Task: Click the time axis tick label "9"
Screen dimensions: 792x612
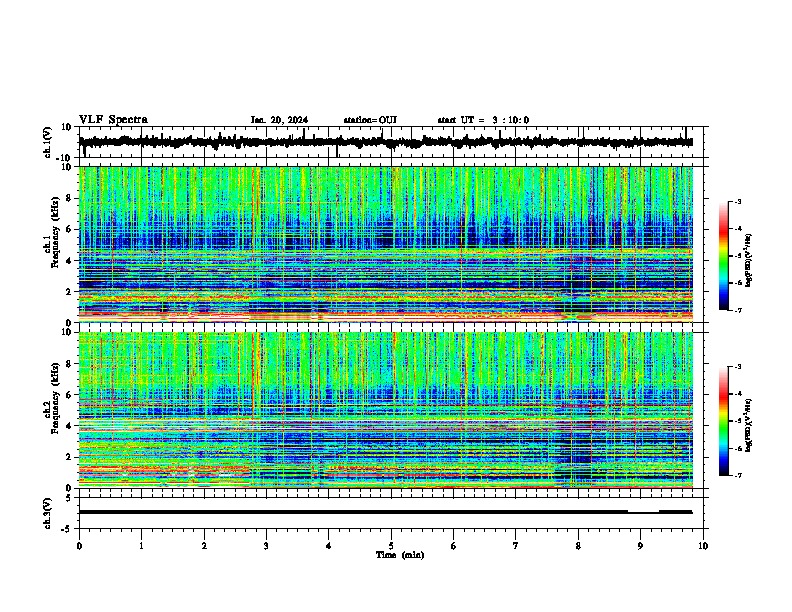Action: 640,546
